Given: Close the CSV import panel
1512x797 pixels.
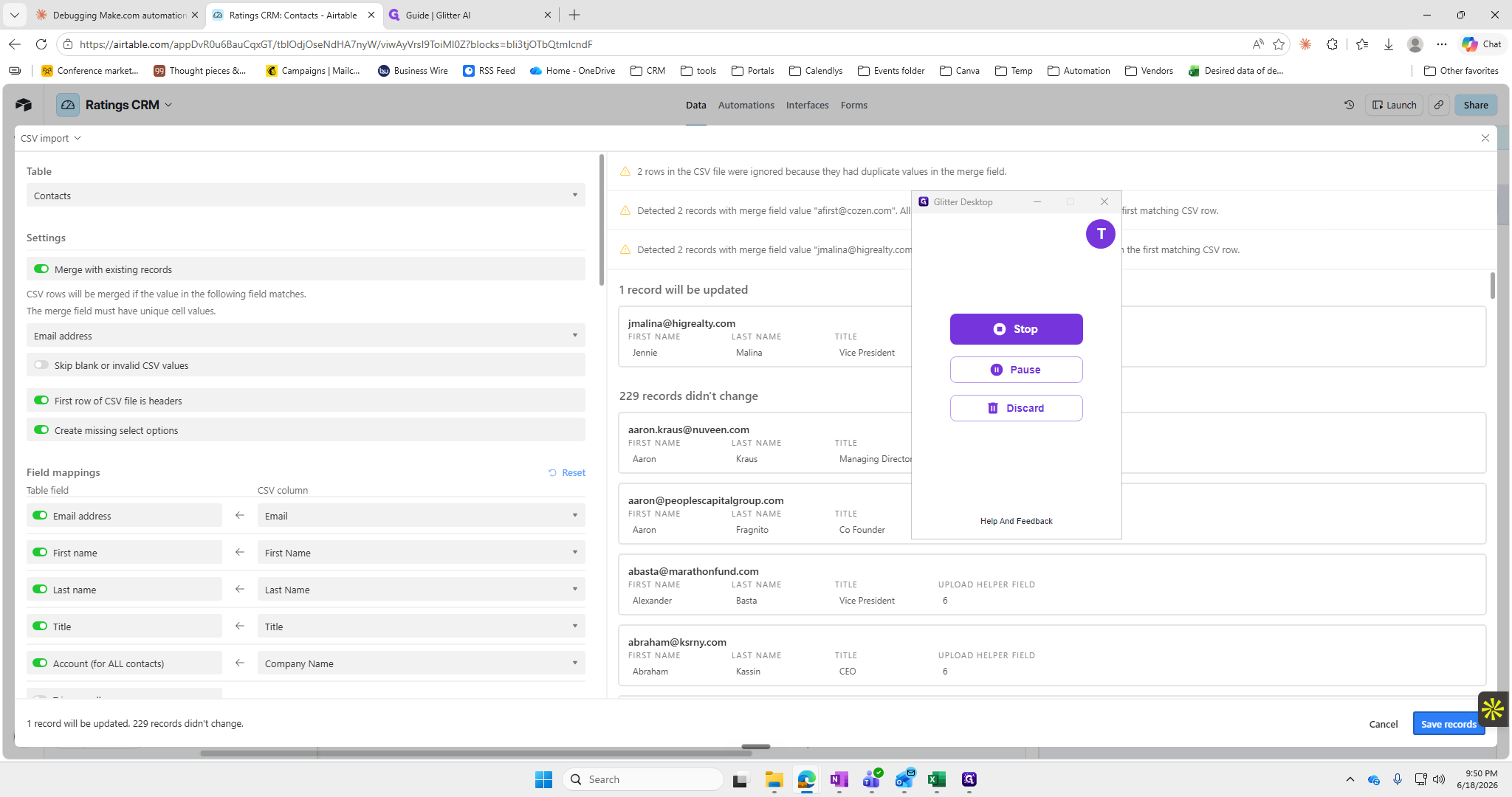Looking at the screenshot, I should click(1485, 138).
